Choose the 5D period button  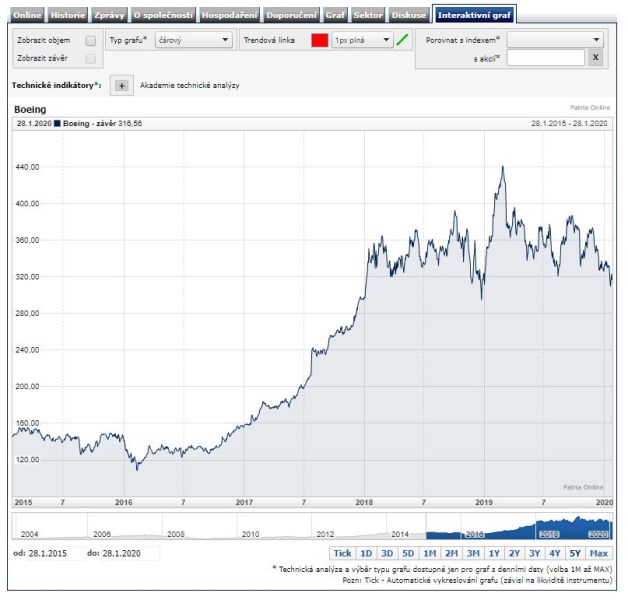coord(408,553)
